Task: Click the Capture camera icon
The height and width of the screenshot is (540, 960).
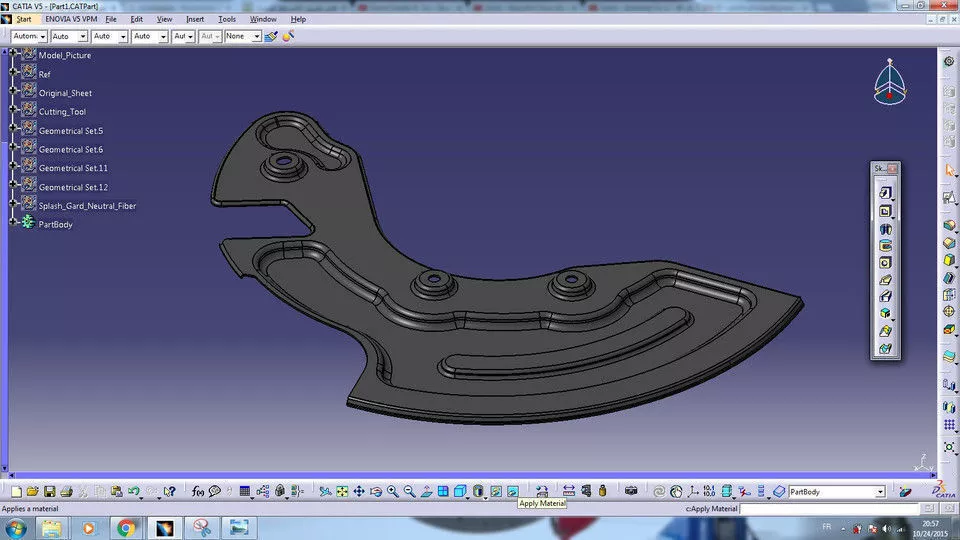Action: tap(631, 491)
